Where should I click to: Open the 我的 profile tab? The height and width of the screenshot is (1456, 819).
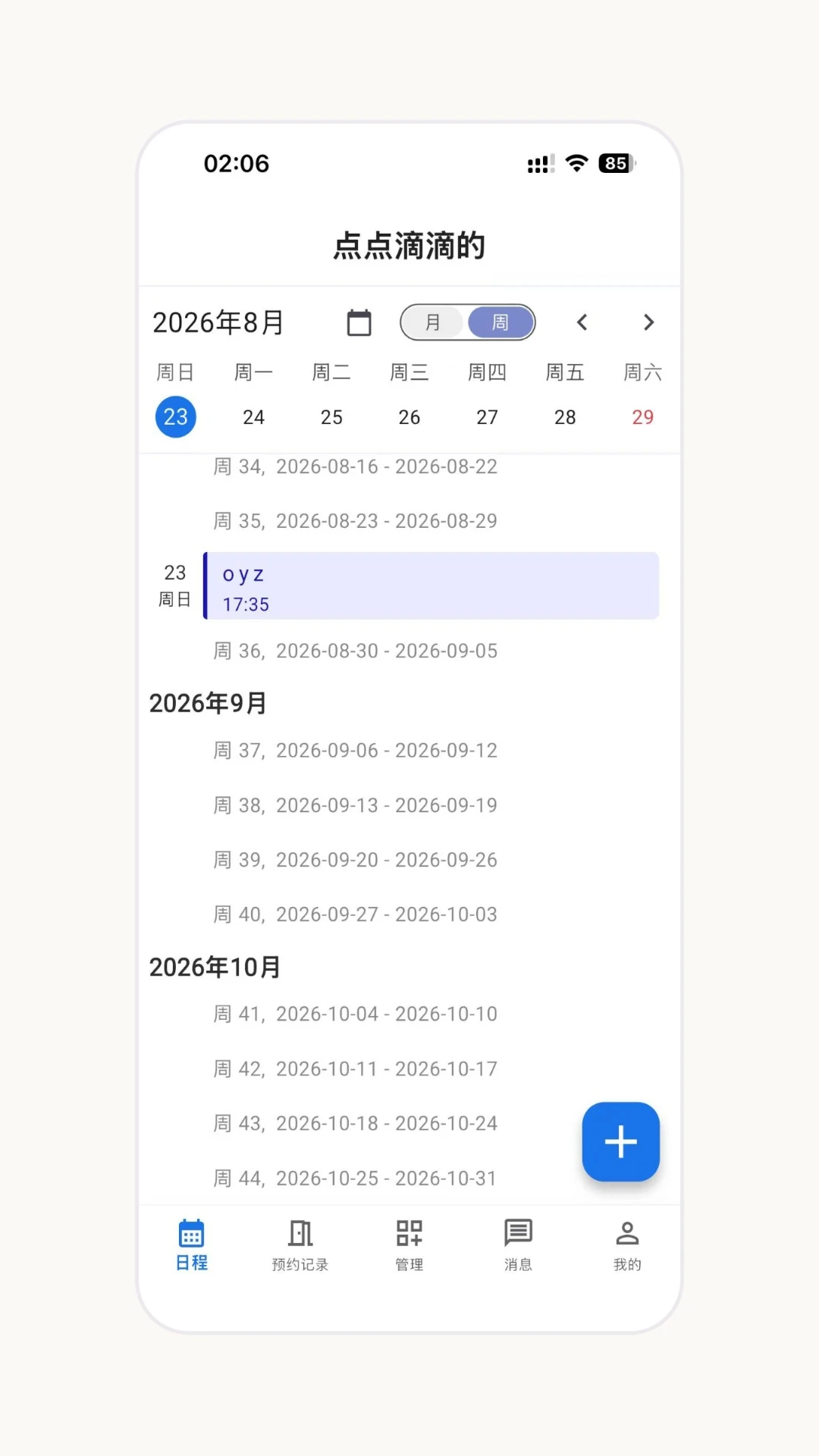[x=627, y=1244]
